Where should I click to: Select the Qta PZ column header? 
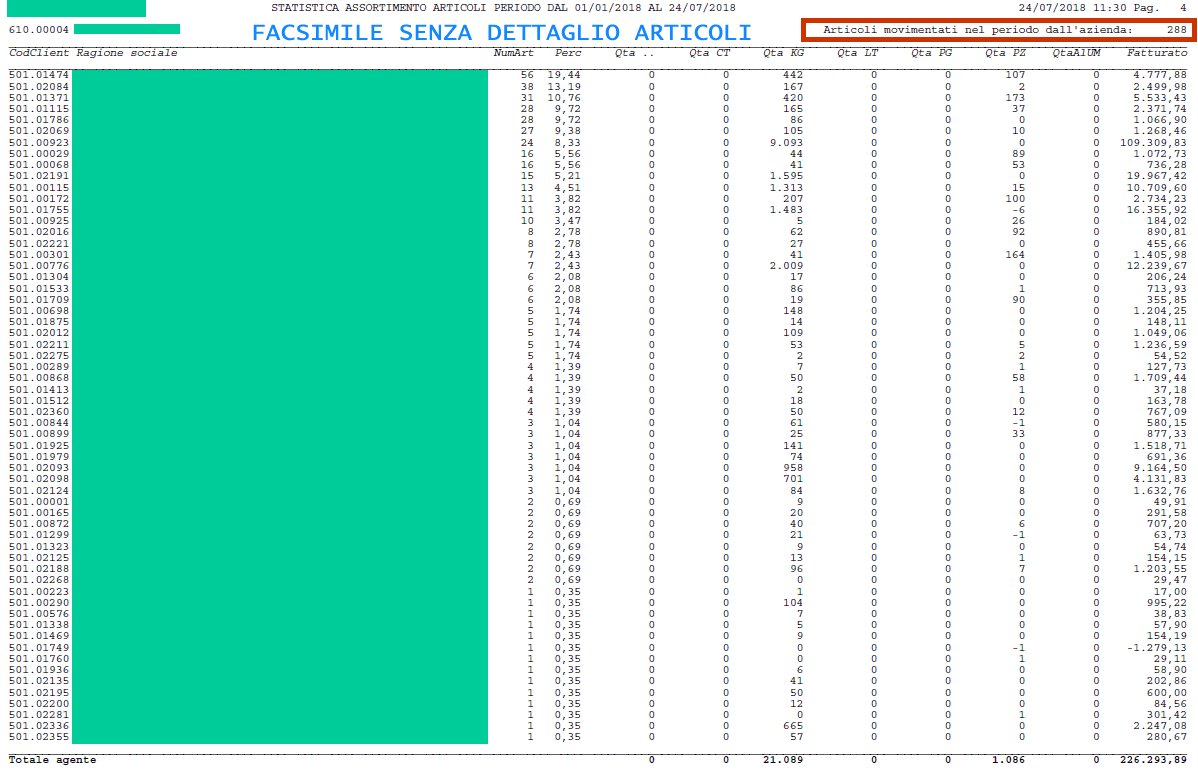pos(1005,52)
